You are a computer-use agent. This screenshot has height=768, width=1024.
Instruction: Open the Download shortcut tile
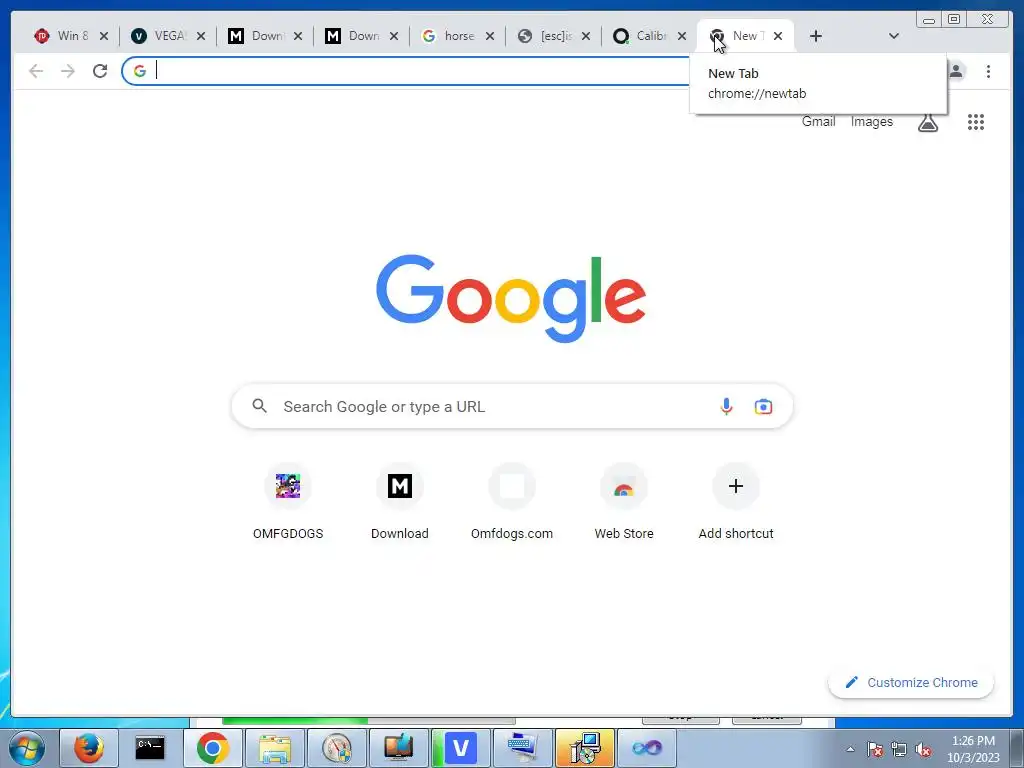pos(400,502)
